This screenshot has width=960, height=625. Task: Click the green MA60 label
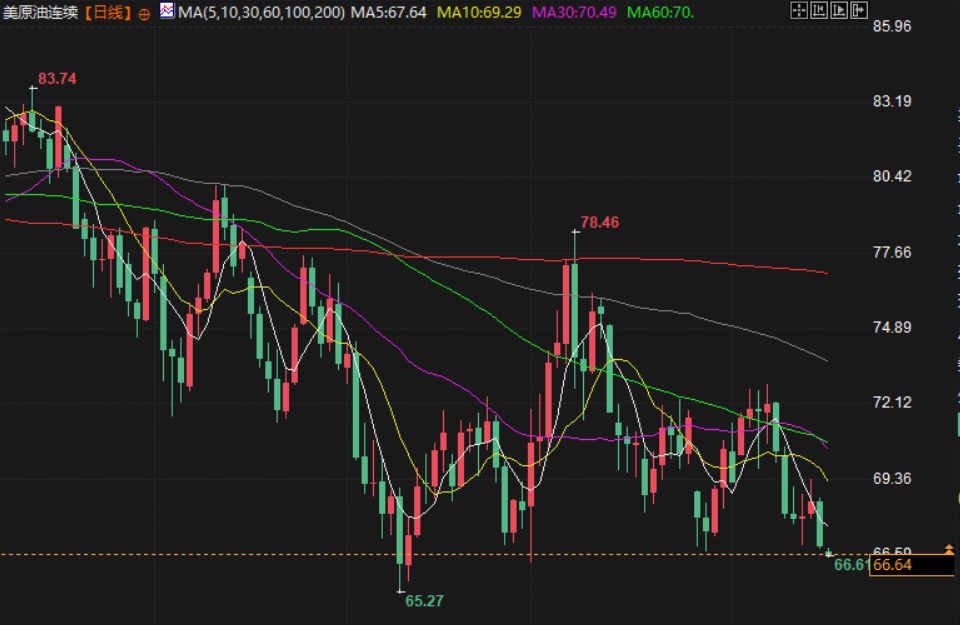point(661,12)
